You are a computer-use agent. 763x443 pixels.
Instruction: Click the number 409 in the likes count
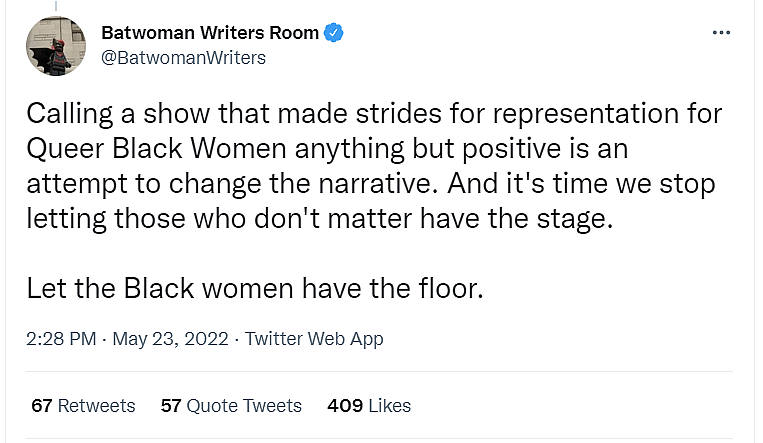coord(344,405)
